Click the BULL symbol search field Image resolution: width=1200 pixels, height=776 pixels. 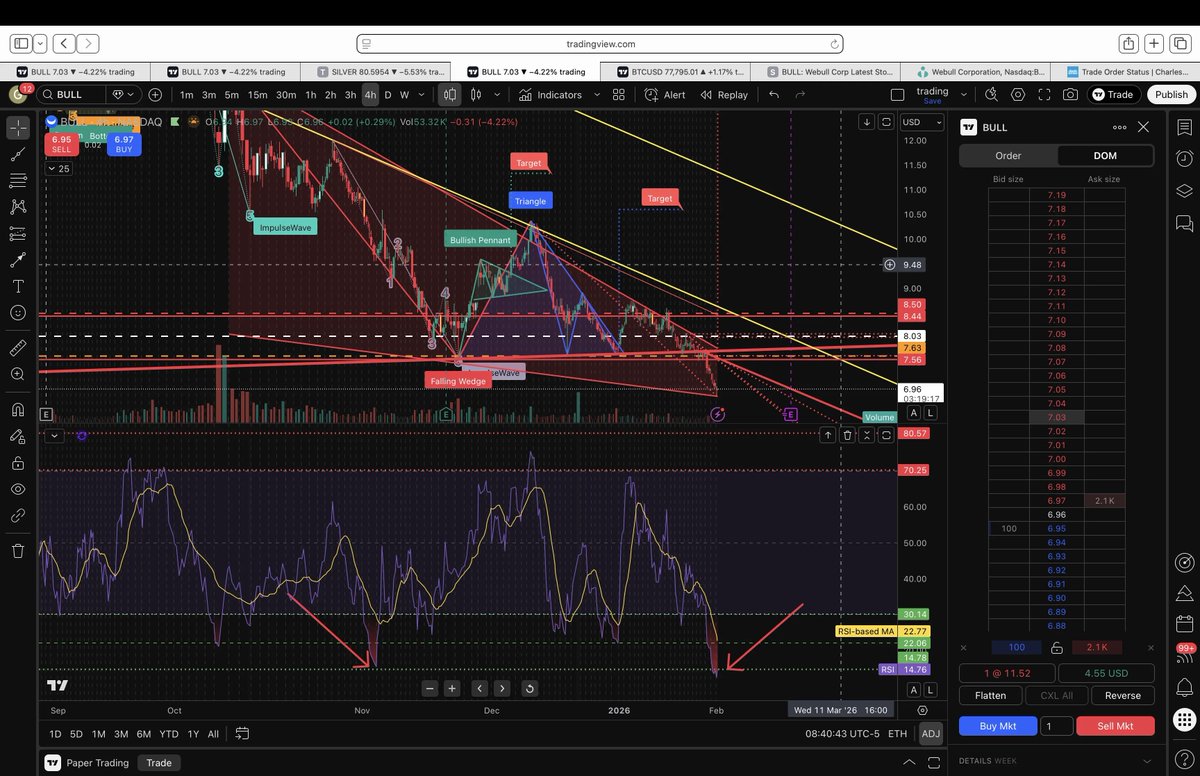tap(70, 95)
